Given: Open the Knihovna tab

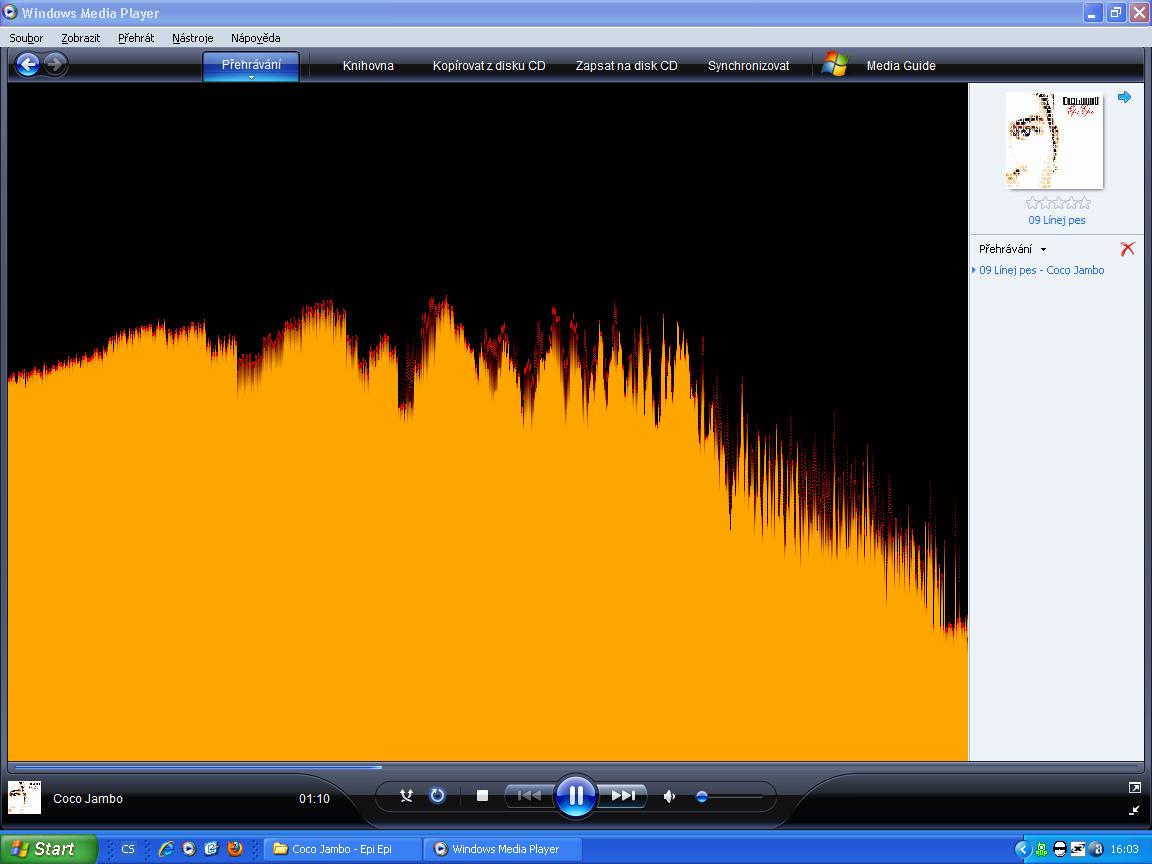Looking at the screenshot, I should point(368,66).
